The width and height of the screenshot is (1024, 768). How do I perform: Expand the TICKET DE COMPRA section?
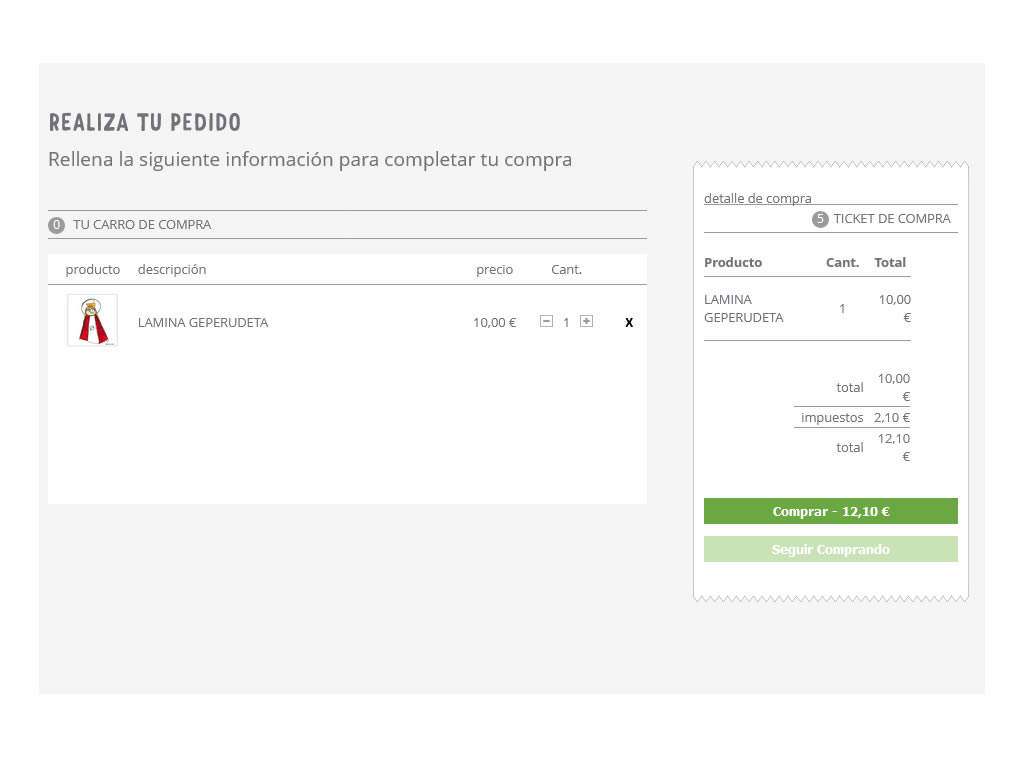[x=892, y=219]
